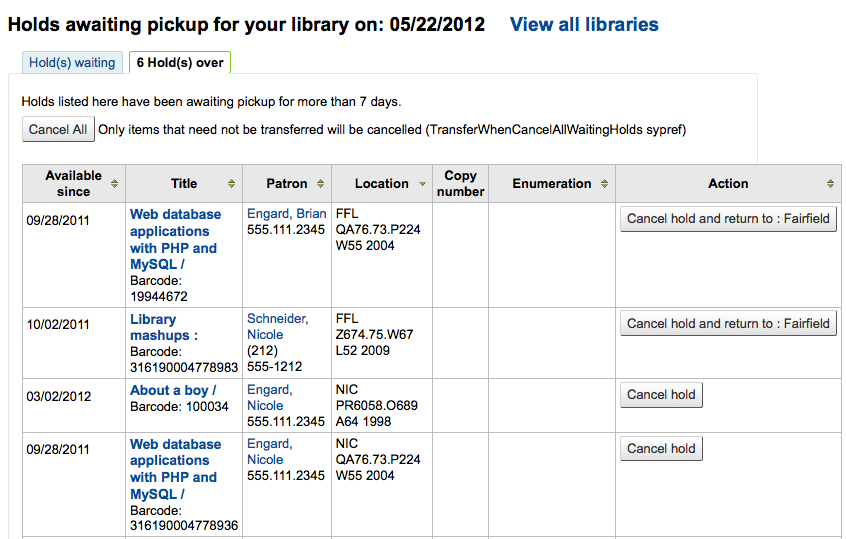Cancel hold for barcode 316190004778936 item
Image resolution: width=846 pixels, height=539 pixels.
pyautogui.click(x=661, y=448)
